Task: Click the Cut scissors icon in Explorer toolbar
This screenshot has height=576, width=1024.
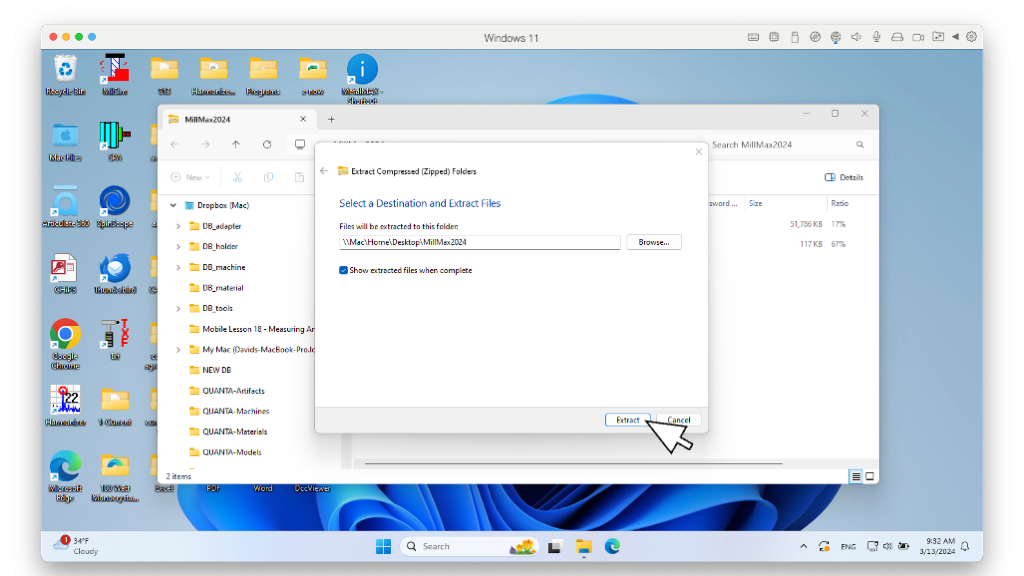Action: point(238,177)
